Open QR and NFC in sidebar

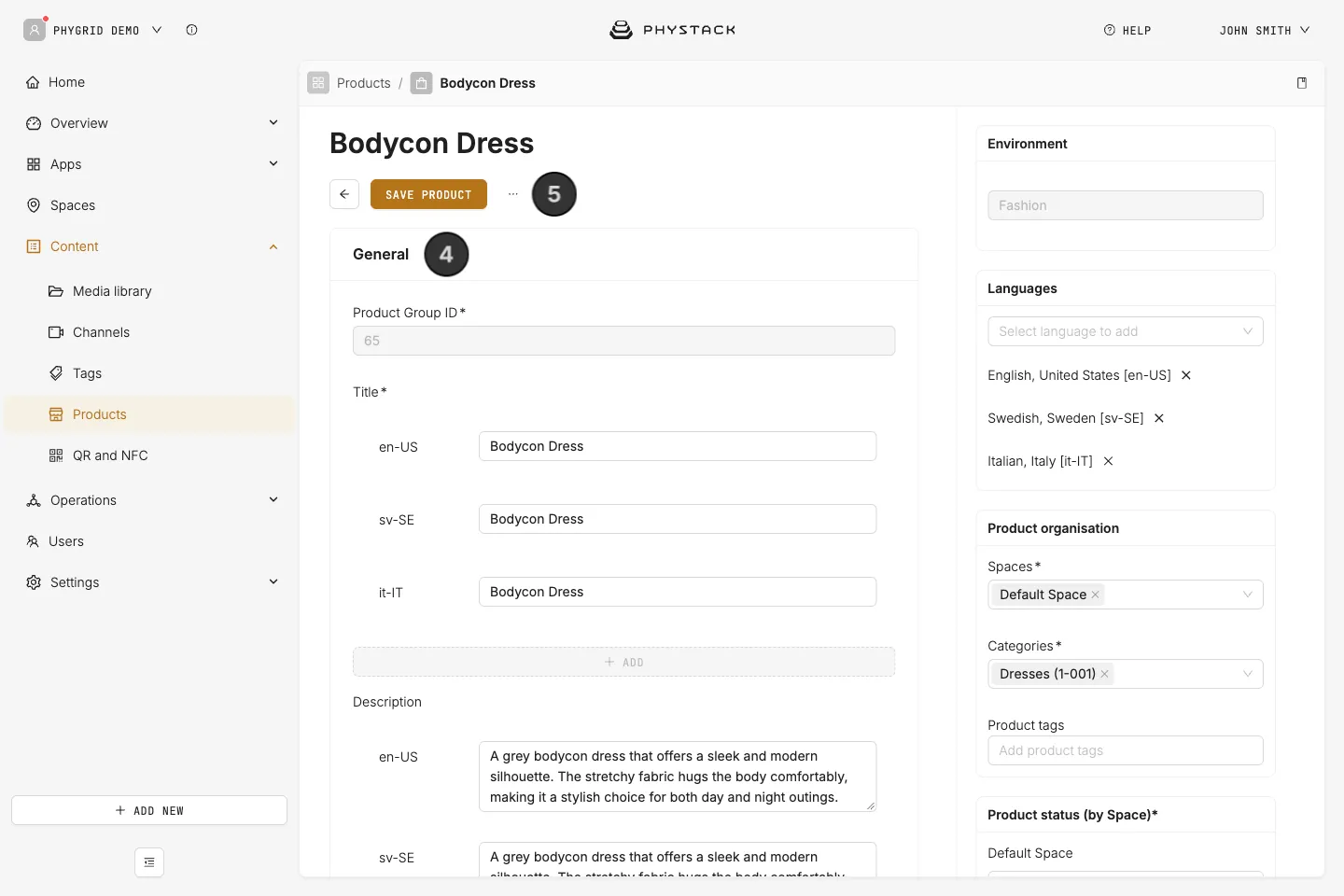149,455
